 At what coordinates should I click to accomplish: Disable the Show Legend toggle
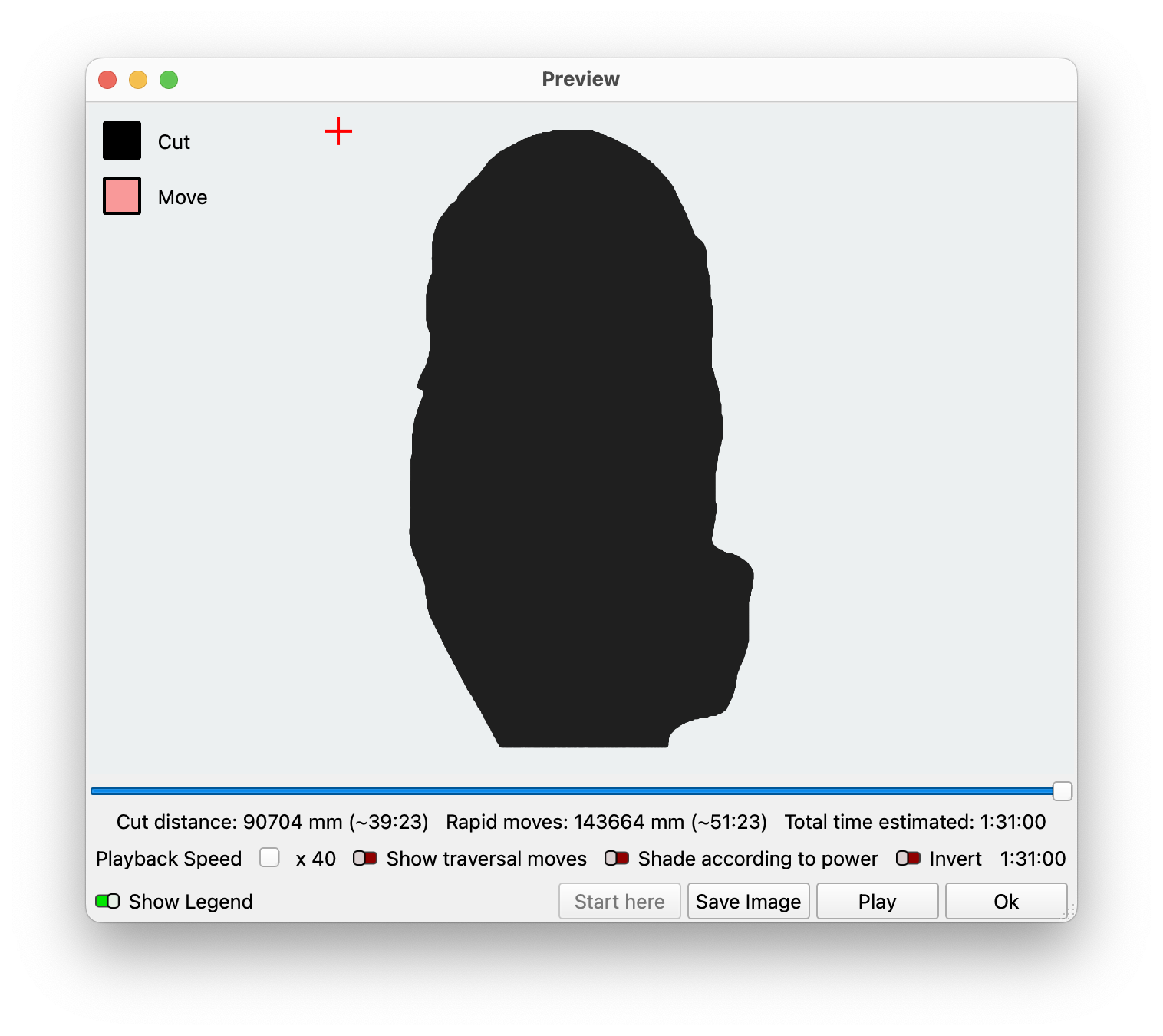pos(107,901)
